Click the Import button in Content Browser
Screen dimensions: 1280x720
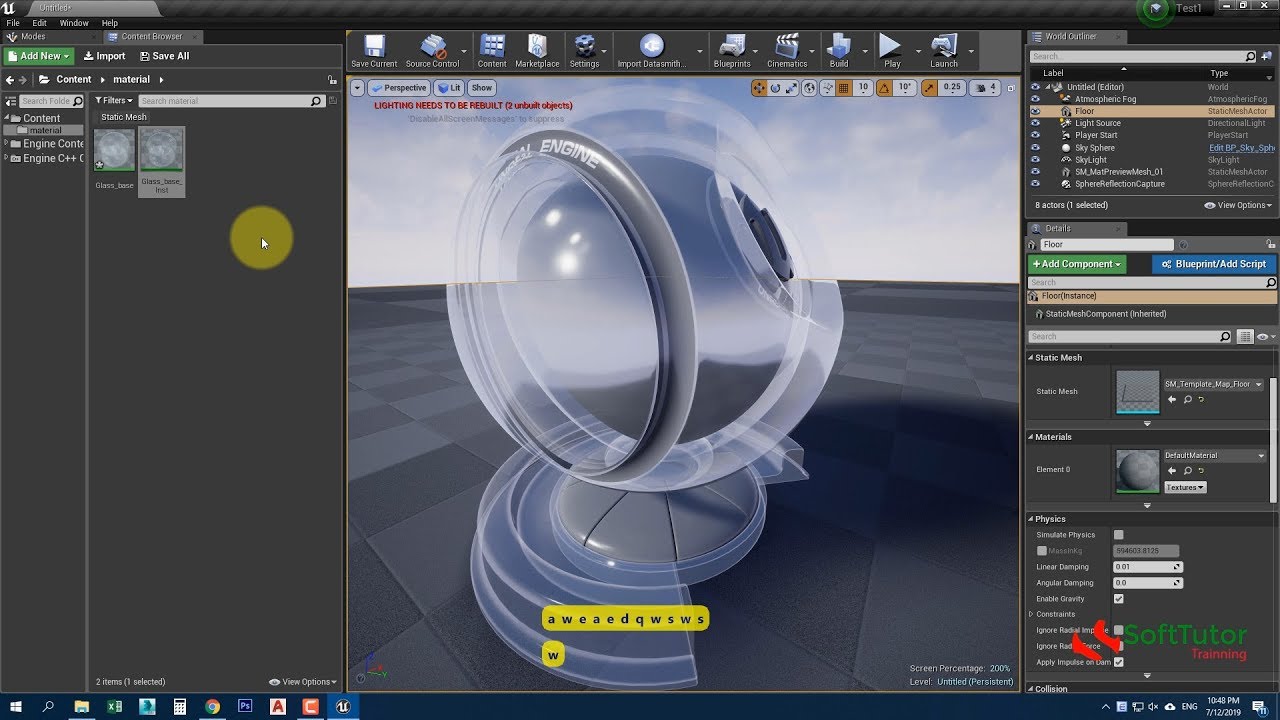[x=104, y=56]
